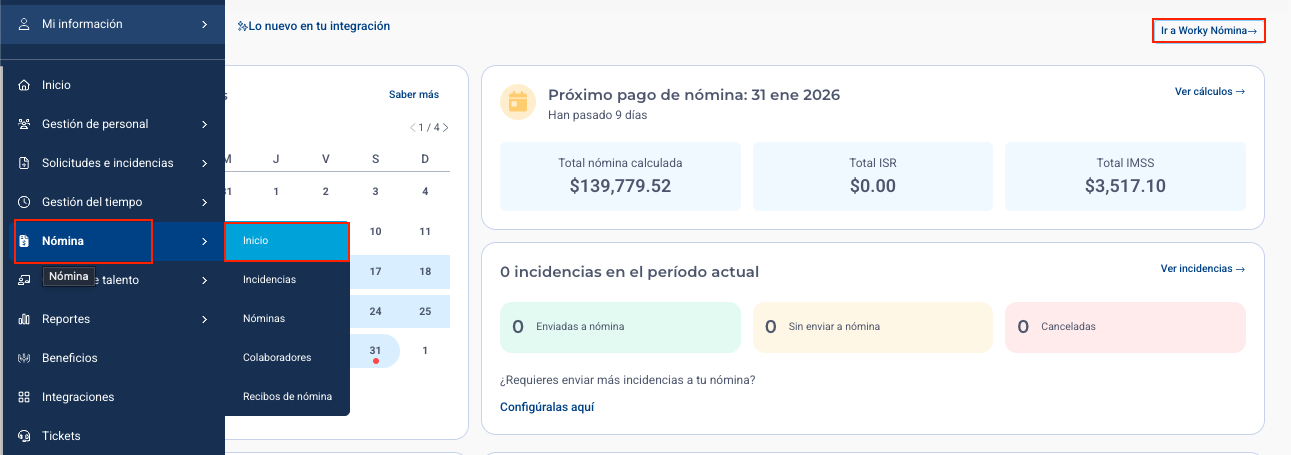Click Saber más on calendar card
1291x455 pixels.
[414, 95]
